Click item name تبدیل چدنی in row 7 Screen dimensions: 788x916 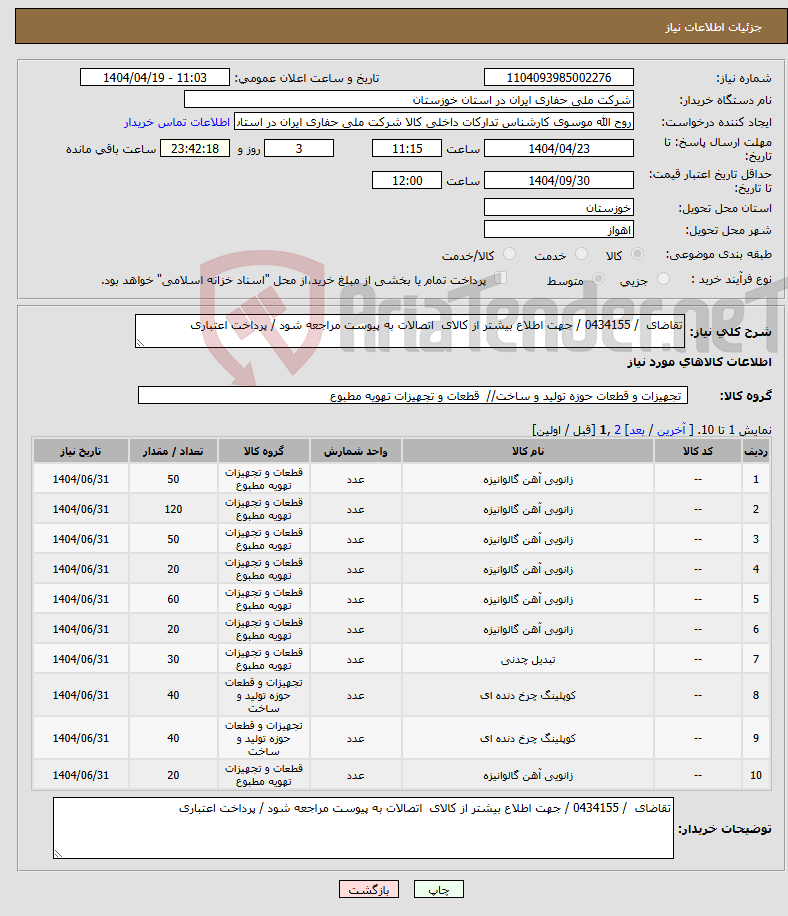[x=528, y=660]
